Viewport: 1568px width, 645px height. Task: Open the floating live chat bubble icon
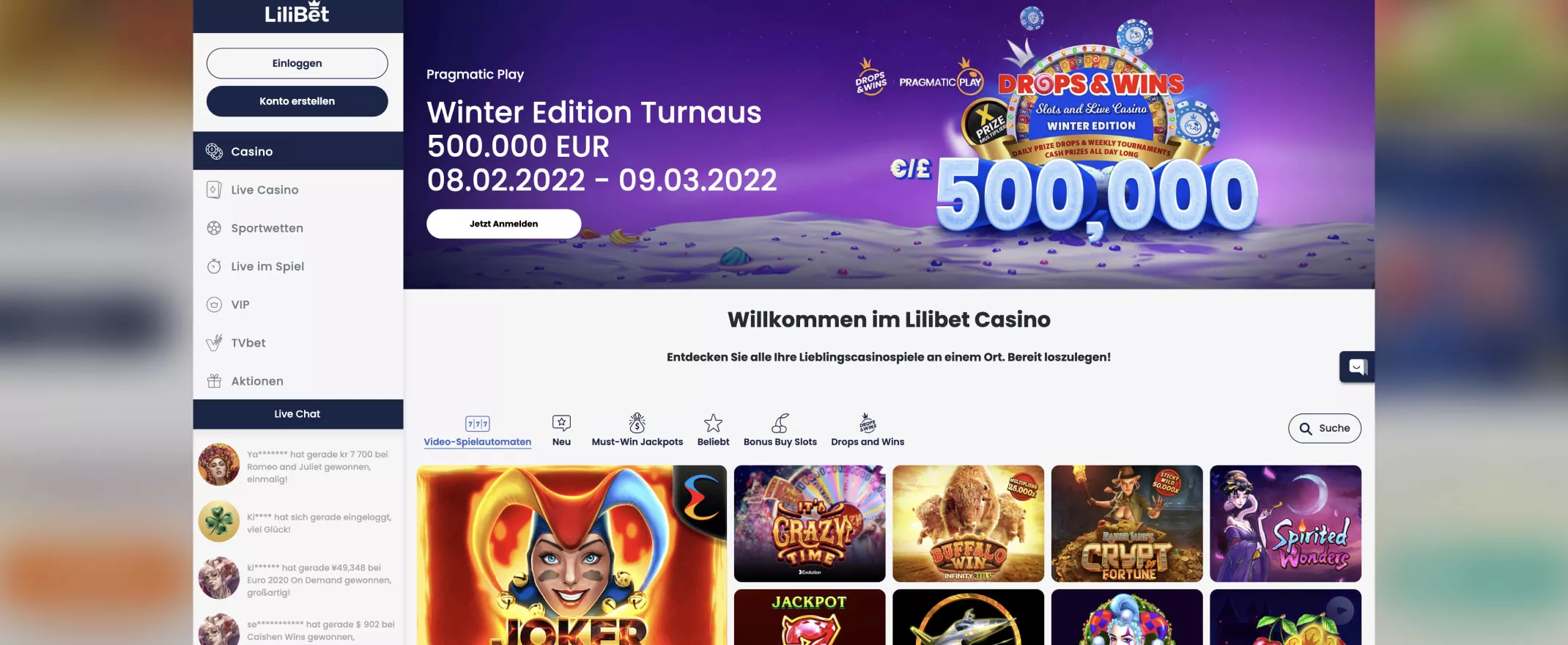pyautogui.click(x=1357, y=366)
